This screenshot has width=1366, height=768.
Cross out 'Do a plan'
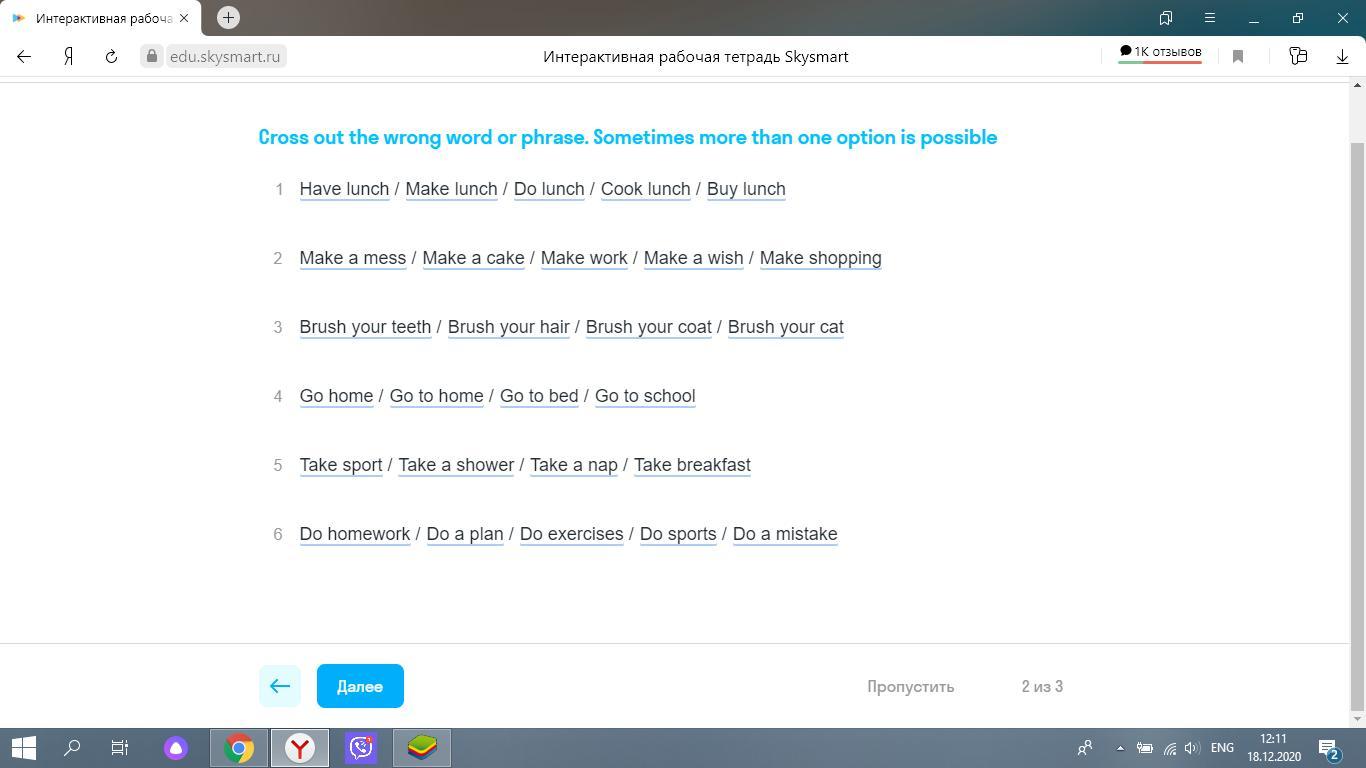(x=465, y=534)
